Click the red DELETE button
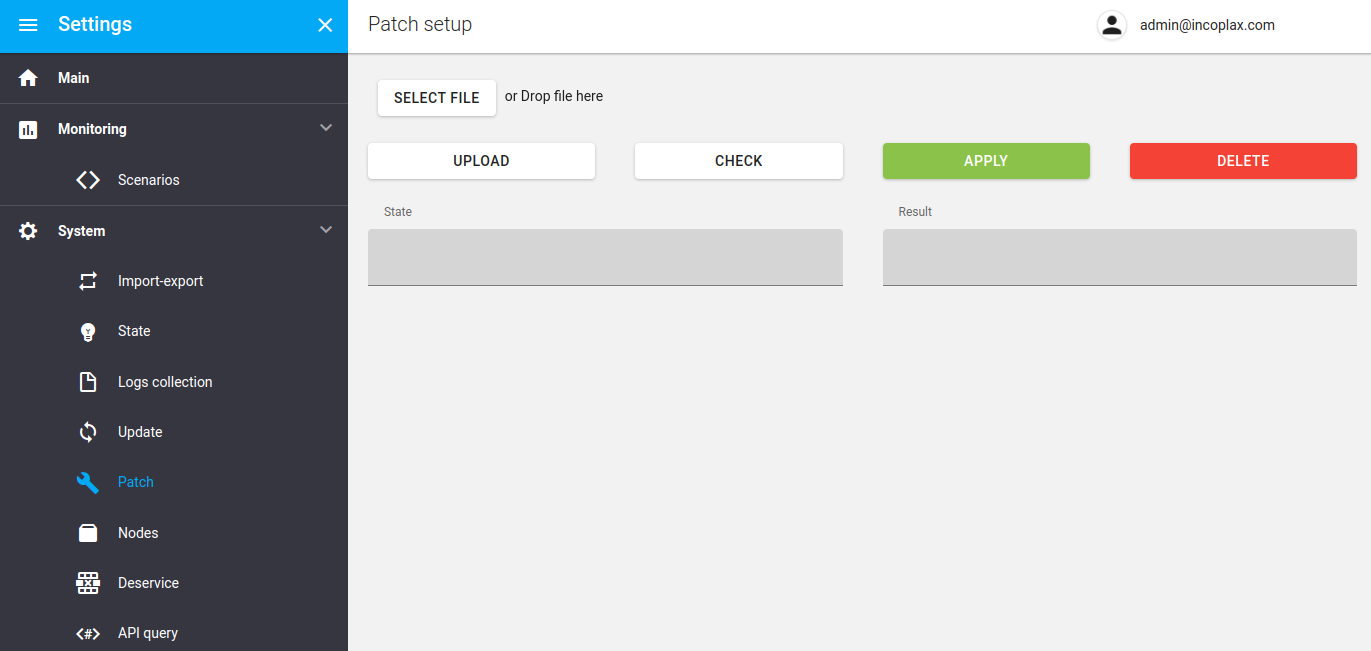 point(1243,161)
